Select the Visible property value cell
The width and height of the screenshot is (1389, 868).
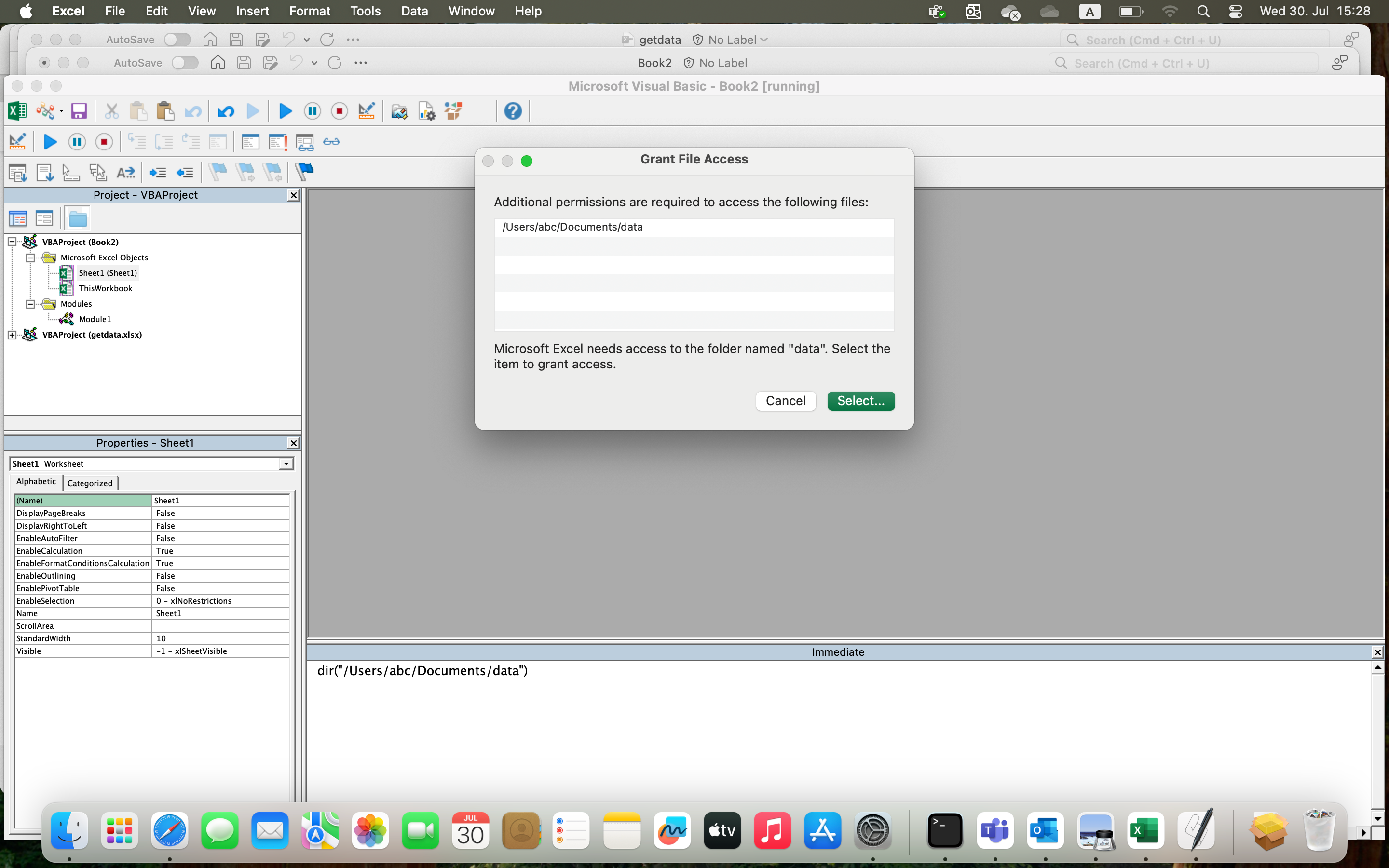click(x=221, y=651)
